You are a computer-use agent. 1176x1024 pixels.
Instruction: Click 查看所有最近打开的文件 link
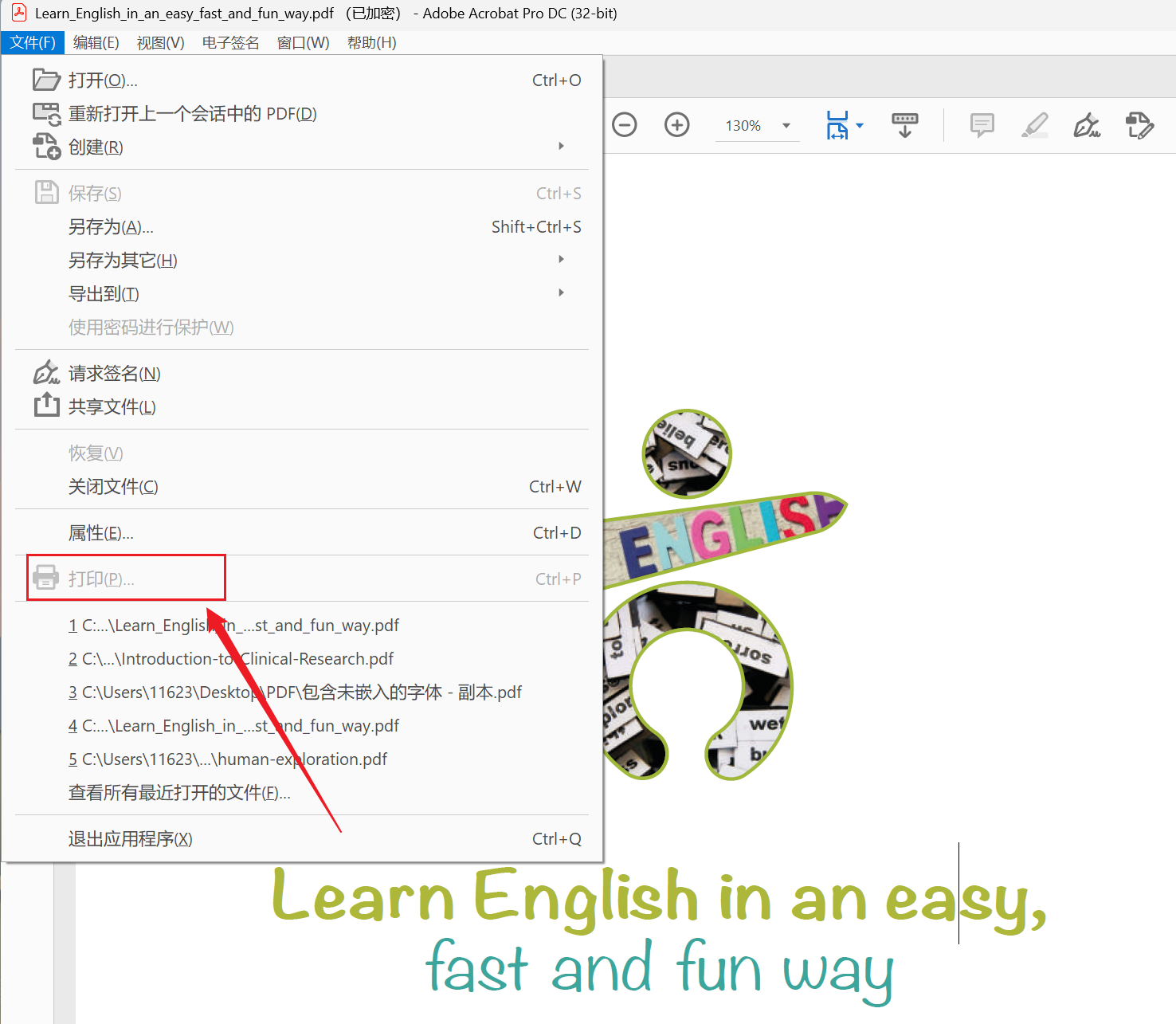click(178, 792)
